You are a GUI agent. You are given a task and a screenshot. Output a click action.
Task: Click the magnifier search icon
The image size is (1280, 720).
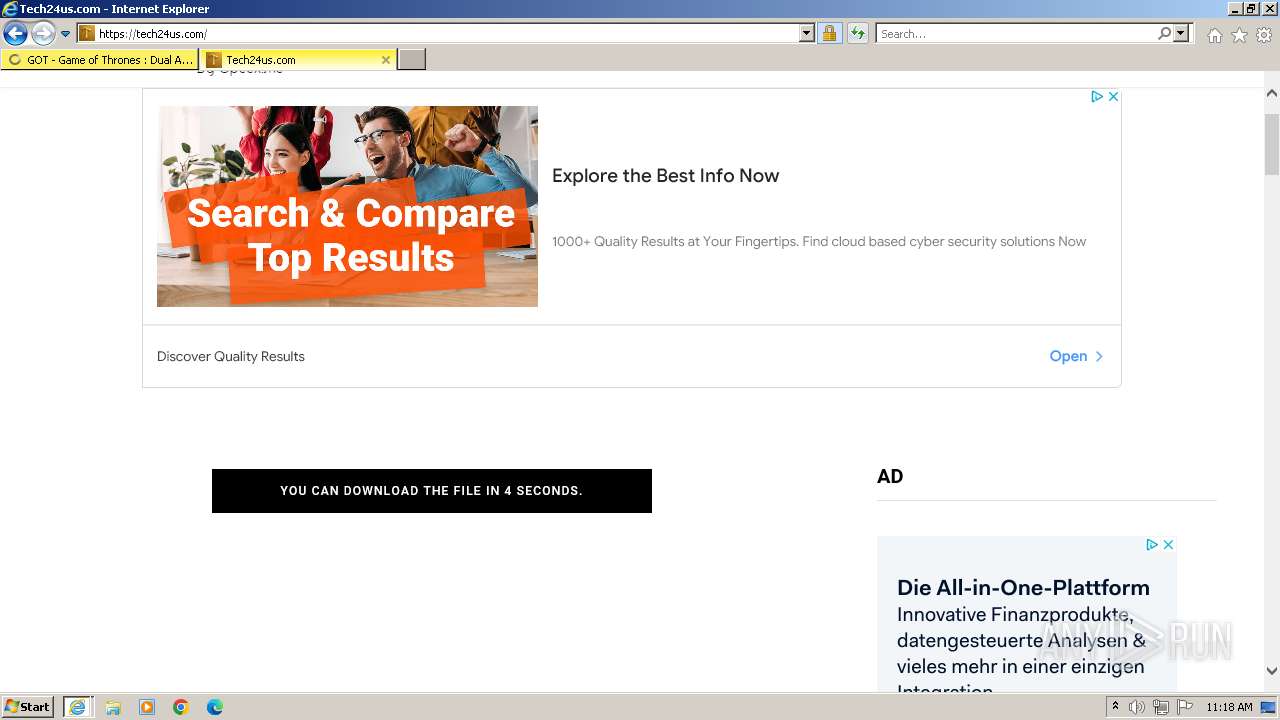[x=1164, y=34]
